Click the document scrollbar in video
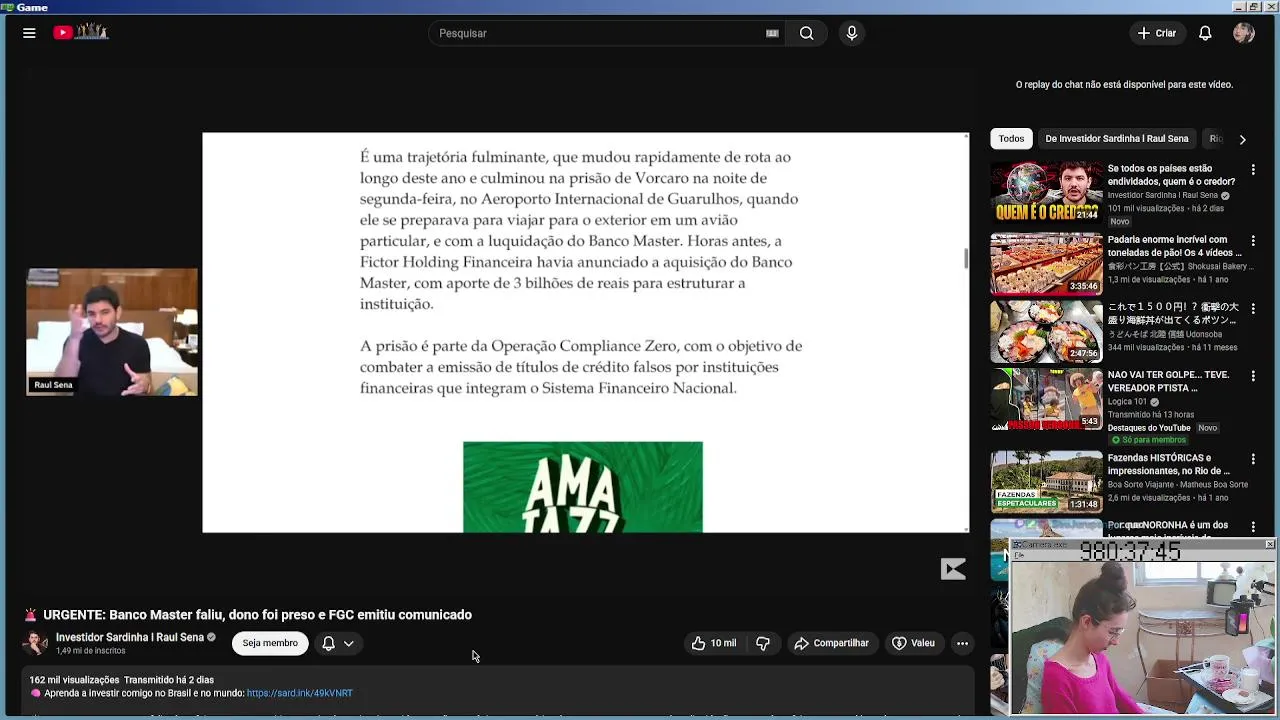The width and height of the screenshot is (1280, 720). (966, 258)
